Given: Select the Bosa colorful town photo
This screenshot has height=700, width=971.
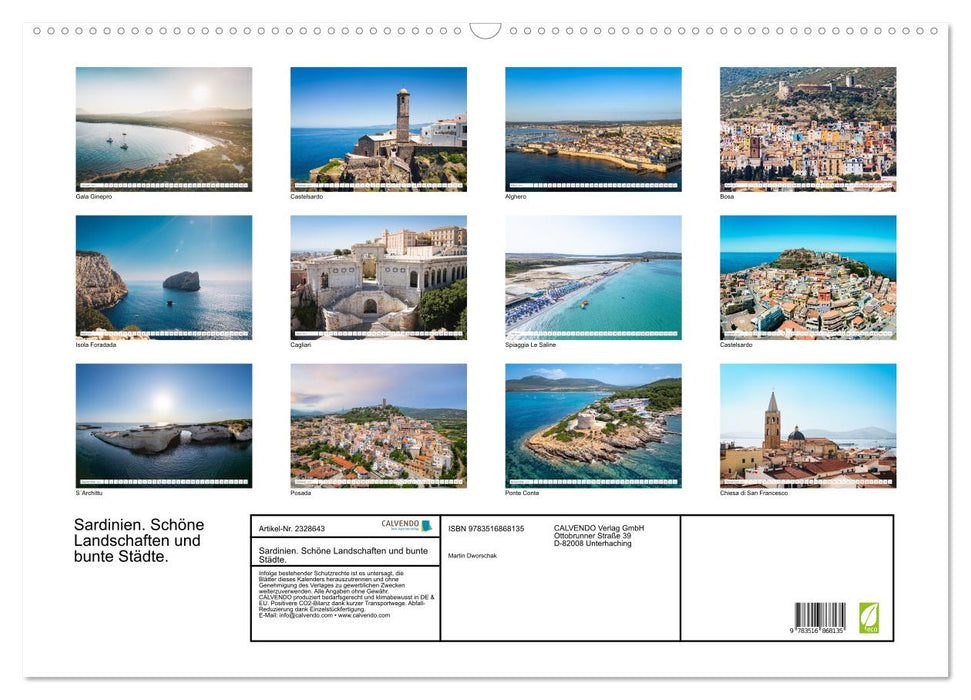Looking at the screenshot, I should [x=808, y=129].
